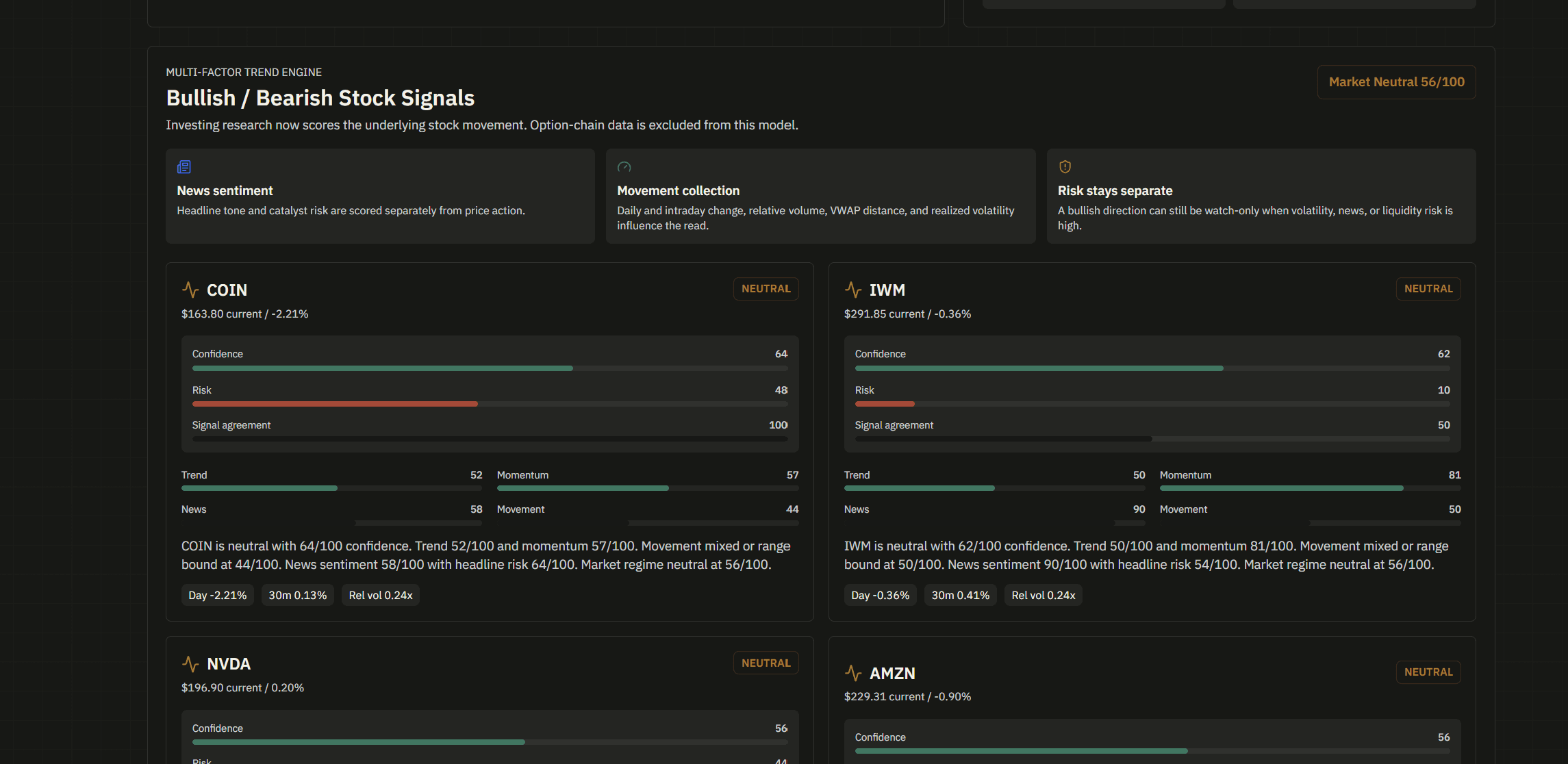The width and height of the screenshot is (1568, 764).
Task: Click the AMZN ticker heading
Action: click(x=892, y=674)
